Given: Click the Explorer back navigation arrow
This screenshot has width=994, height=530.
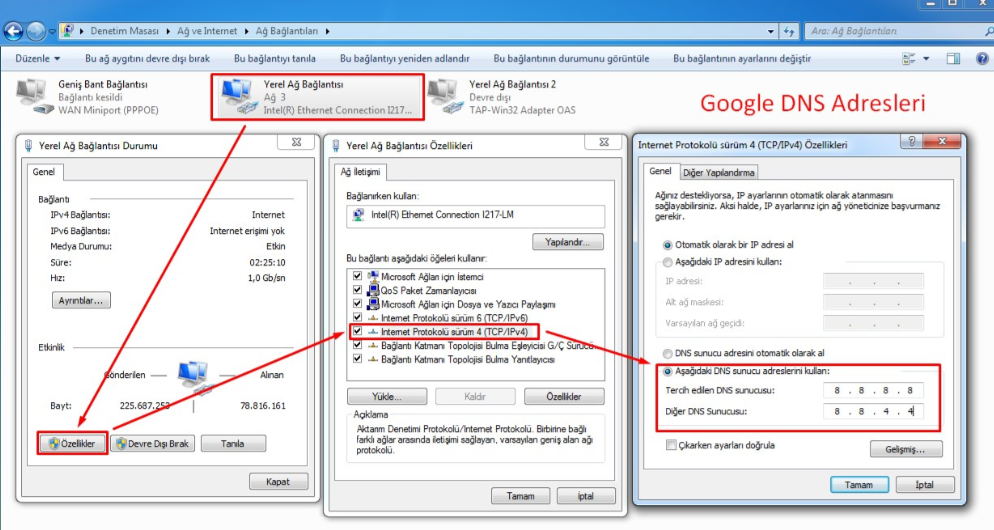Looking at the screenshot, I should 15,31.
